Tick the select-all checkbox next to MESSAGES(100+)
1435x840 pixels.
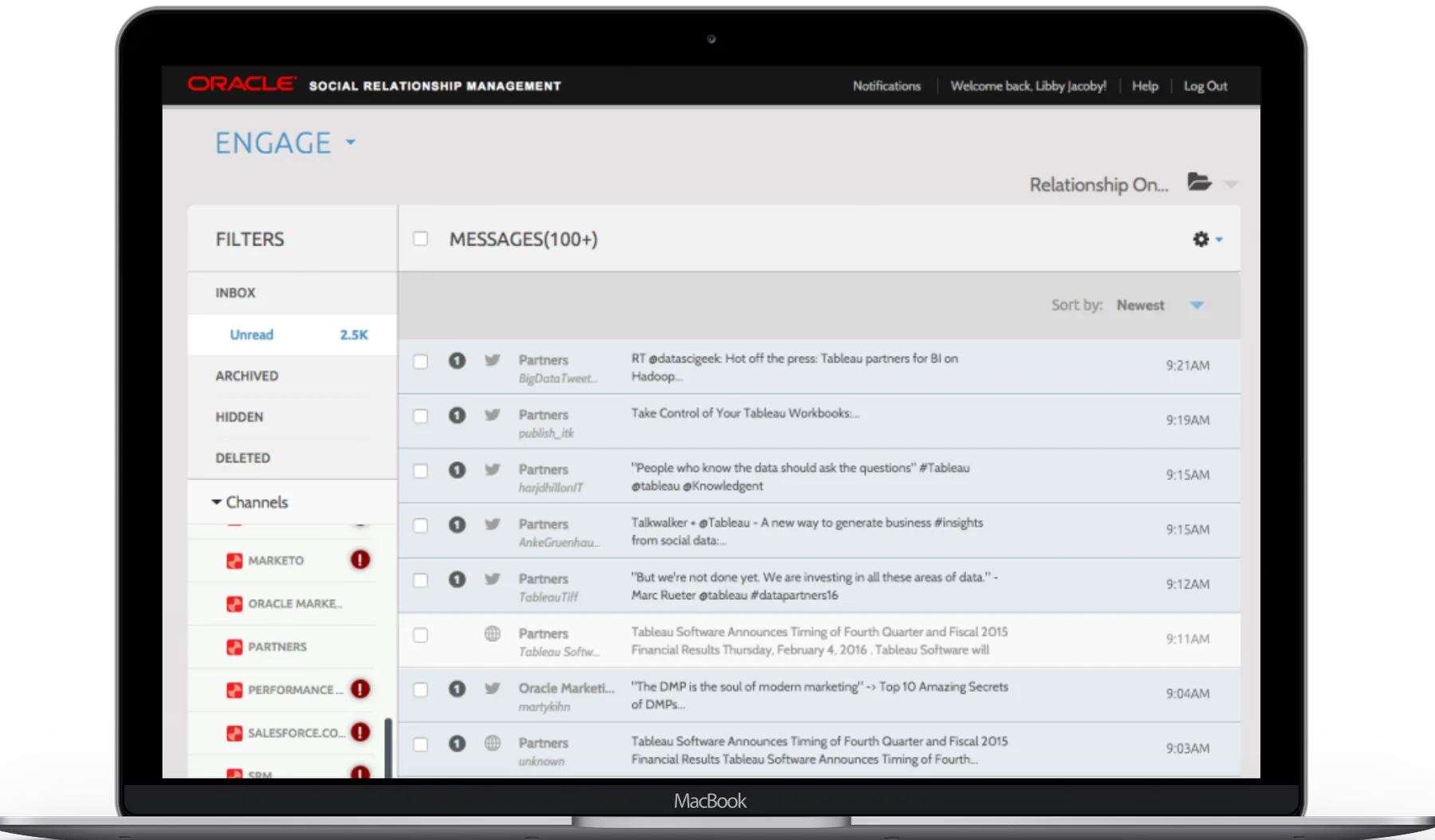[x=421, y=238]
